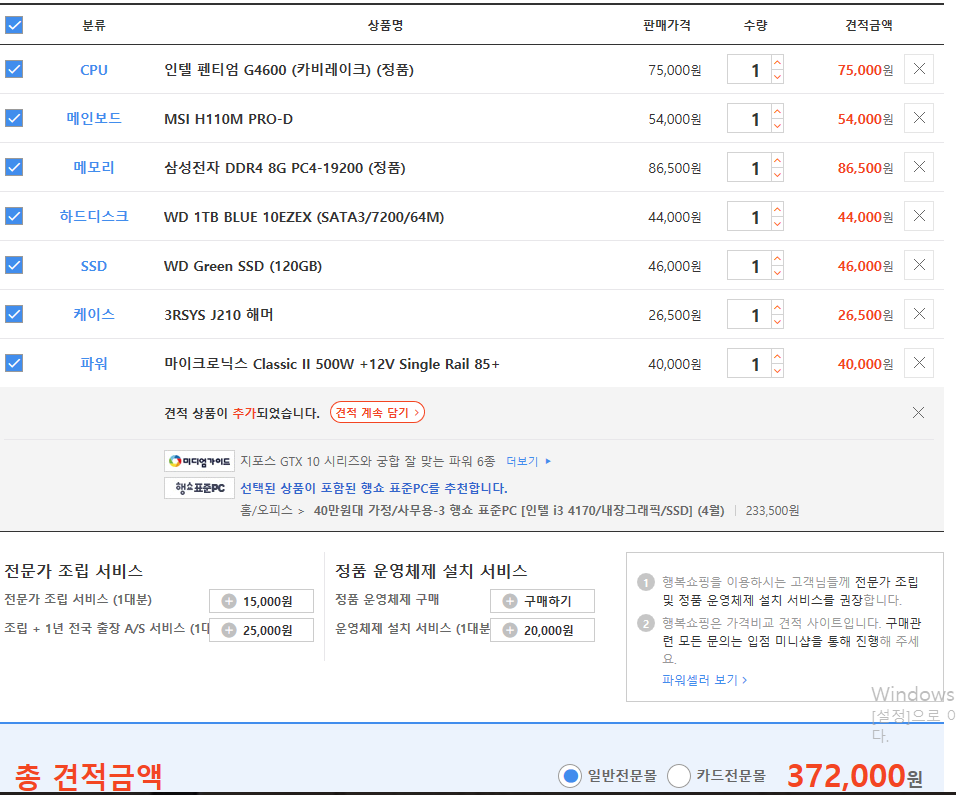Increase 하드디스크 quantity with up arrow
Image resolution: width=956 pixels, height=795 pixels.
pos(777,209)
